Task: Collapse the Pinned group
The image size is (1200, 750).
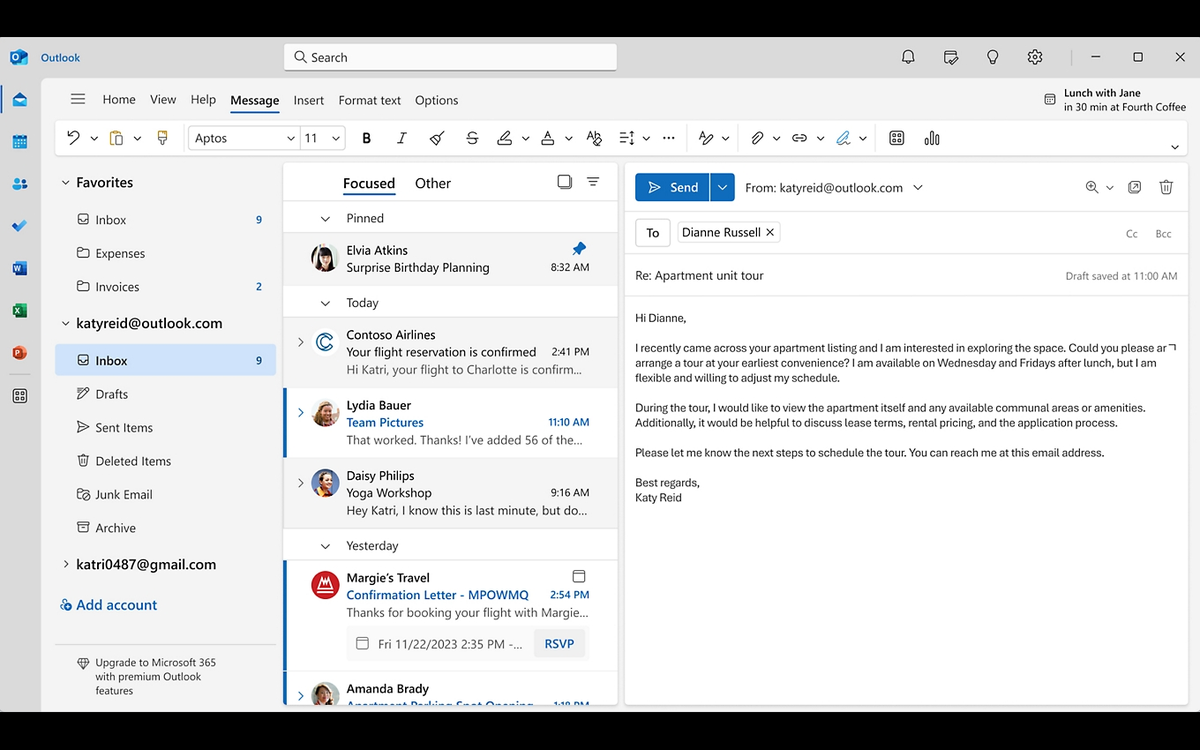Action: pos(325,218)
